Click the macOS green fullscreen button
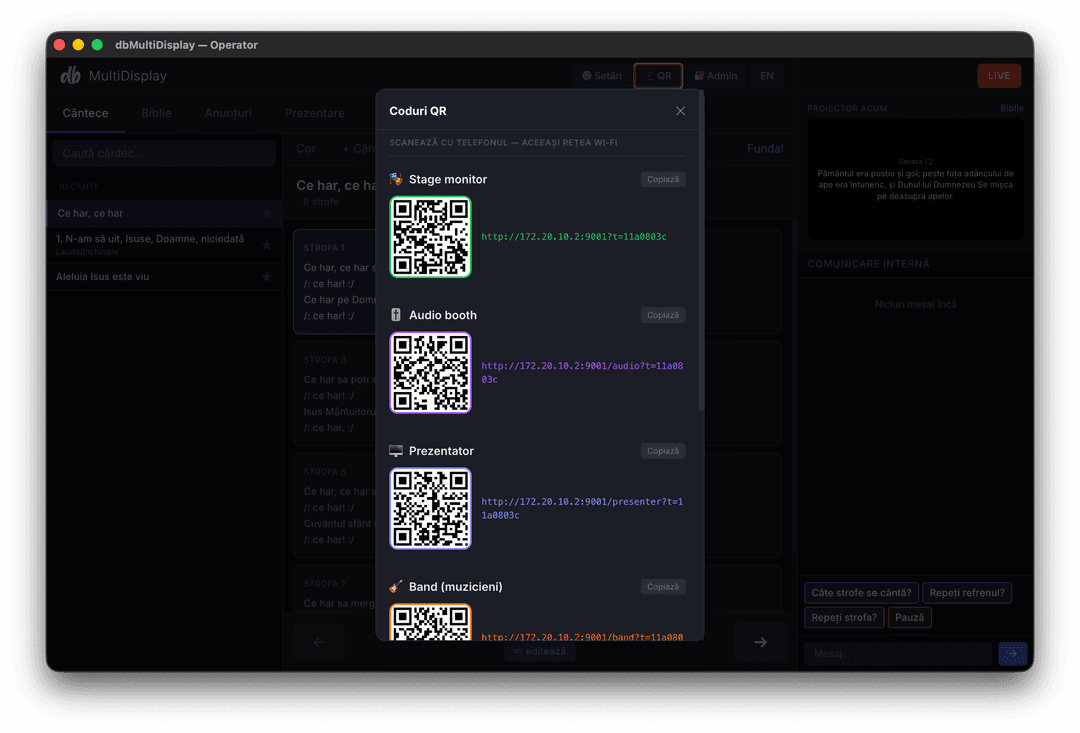Screen dimensions: 1080x733 point(97,45)
